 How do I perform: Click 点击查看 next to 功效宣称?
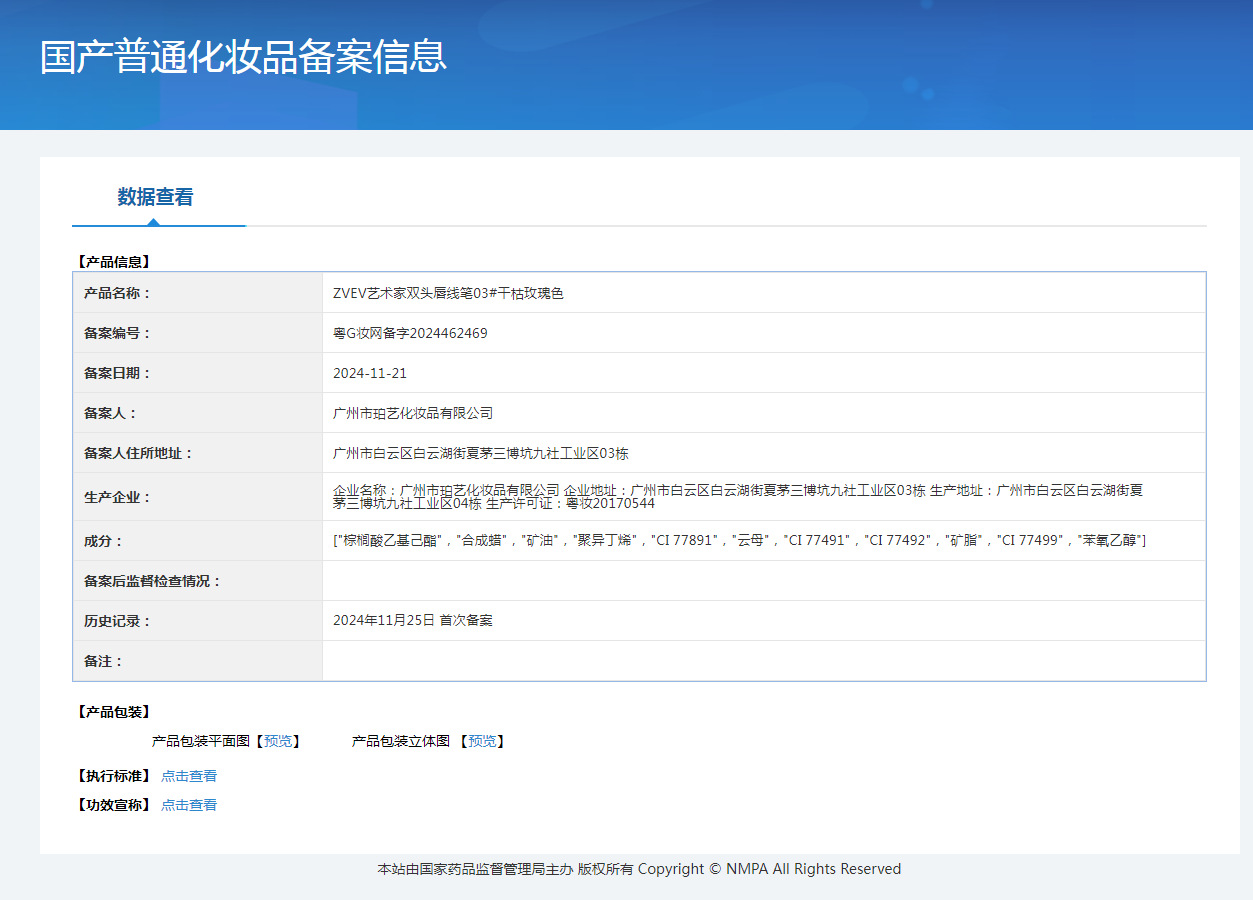coord(189,805)
